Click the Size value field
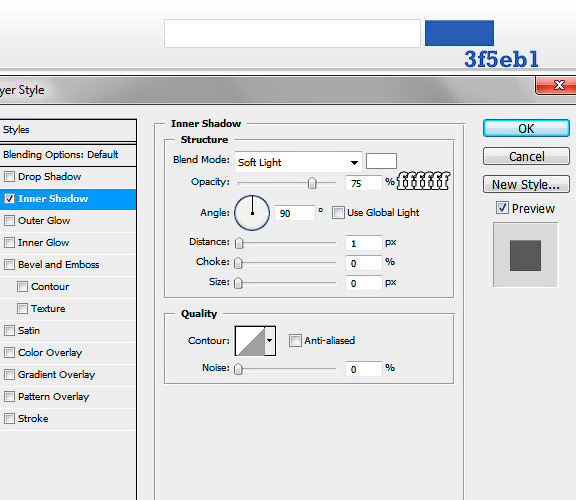 364,283
